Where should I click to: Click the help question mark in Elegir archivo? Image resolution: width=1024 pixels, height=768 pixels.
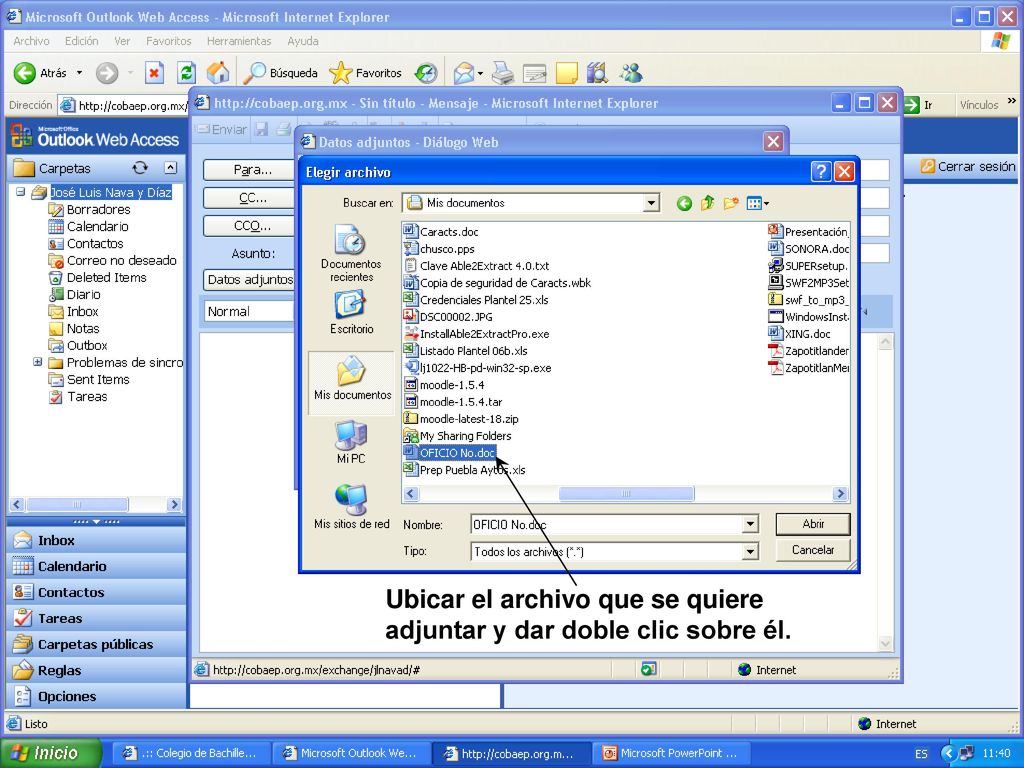[821, 172]
